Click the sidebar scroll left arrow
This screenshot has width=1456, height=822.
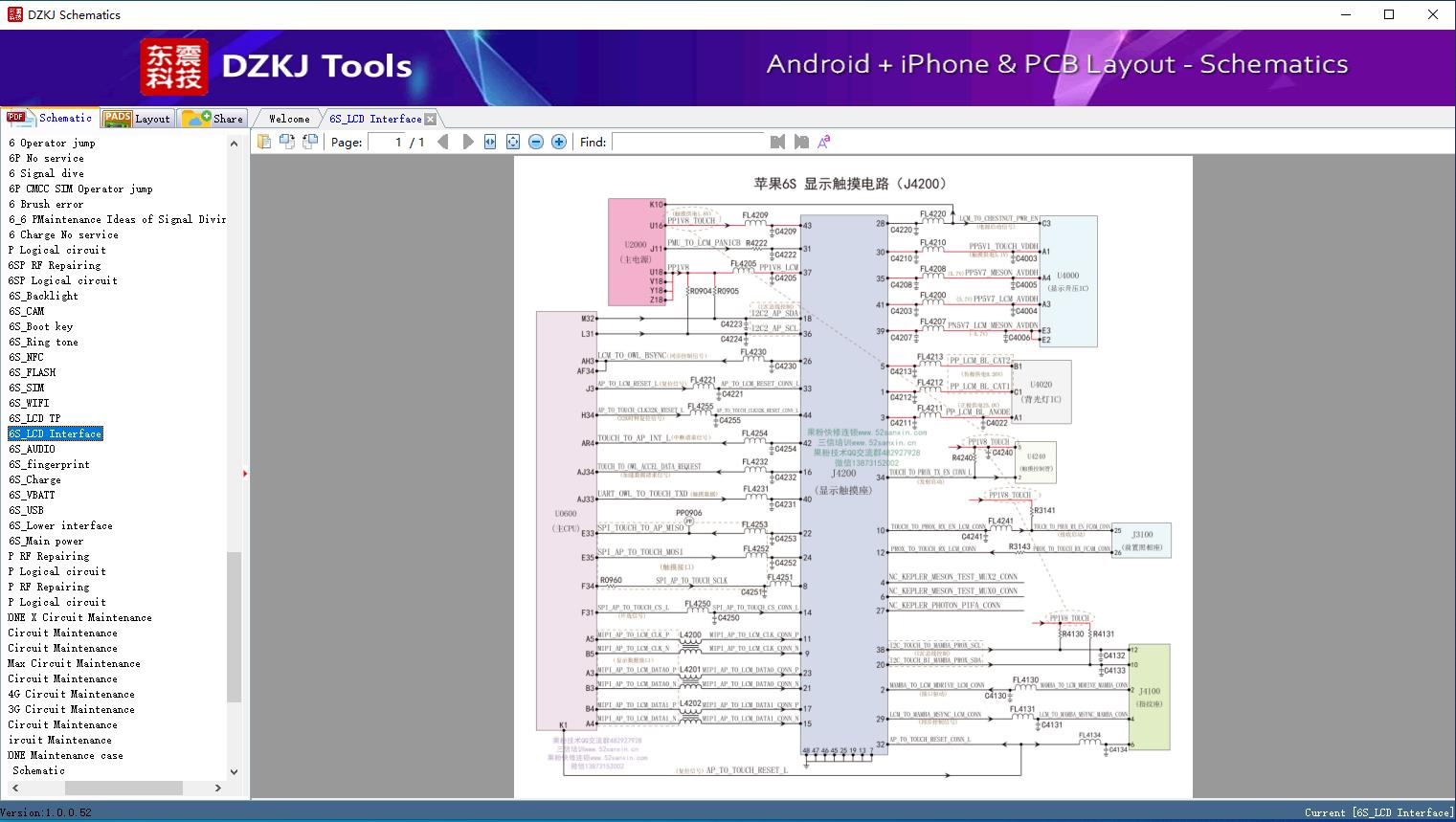pyautogui.click(x=15, y=788)
